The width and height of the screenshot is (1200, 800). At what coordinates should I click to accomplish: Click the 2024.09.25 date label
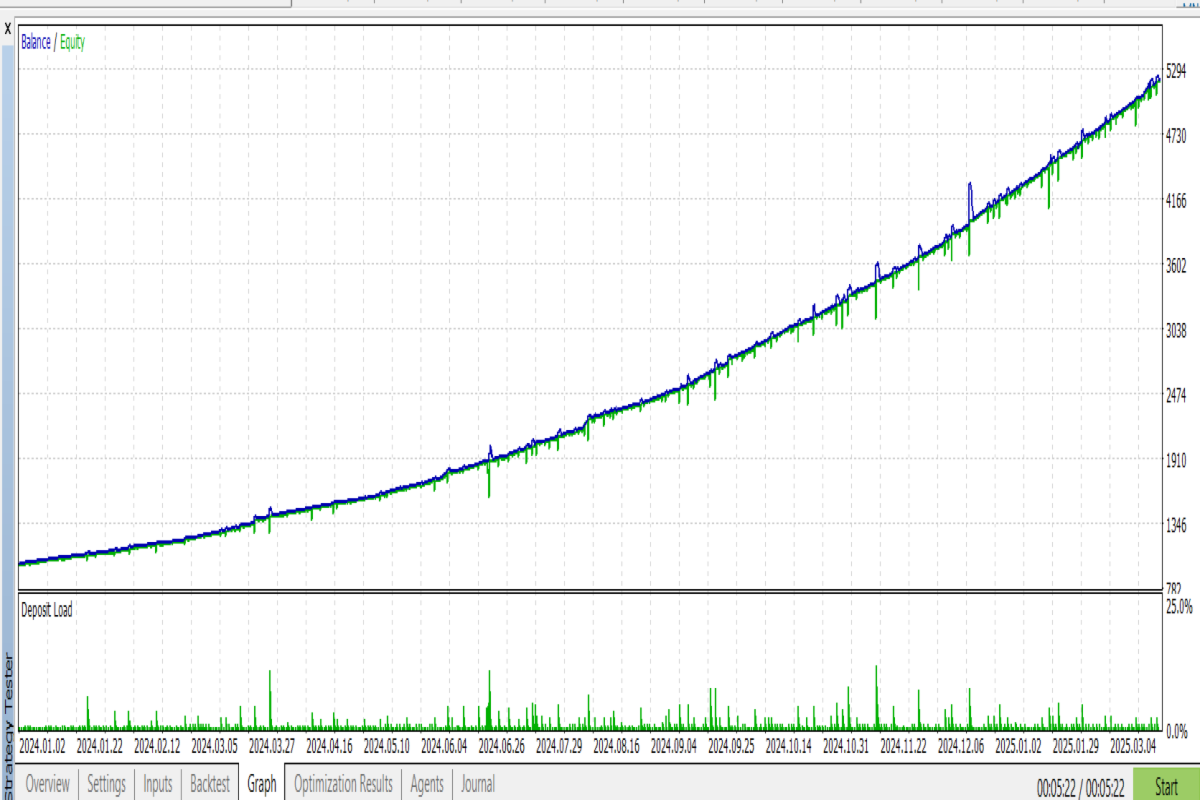point(731,745)
